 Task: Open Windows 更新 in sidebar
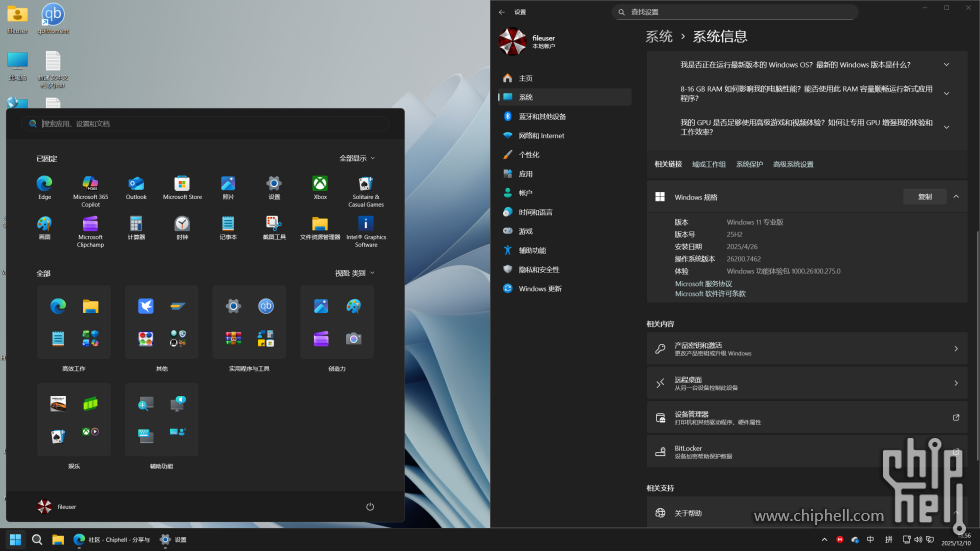pos(564,289)
